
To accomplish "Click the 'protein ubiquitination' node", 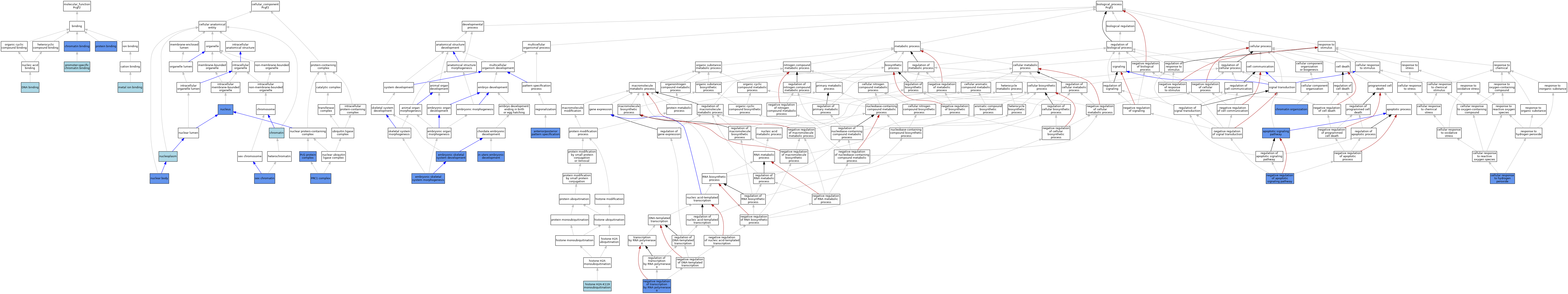I will [574, 199].
